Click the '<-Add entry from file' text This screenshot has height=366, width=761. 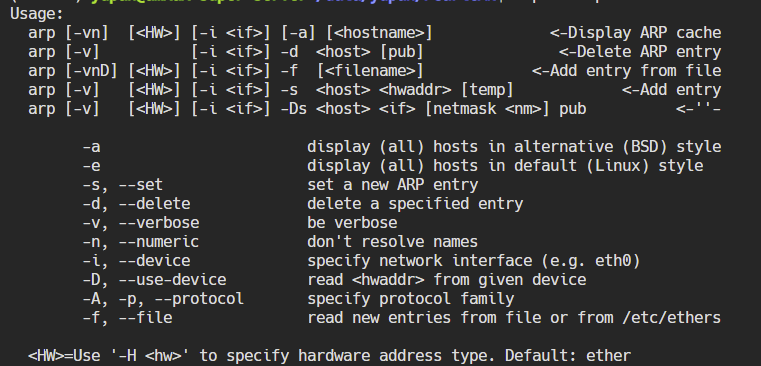[626, 71]
